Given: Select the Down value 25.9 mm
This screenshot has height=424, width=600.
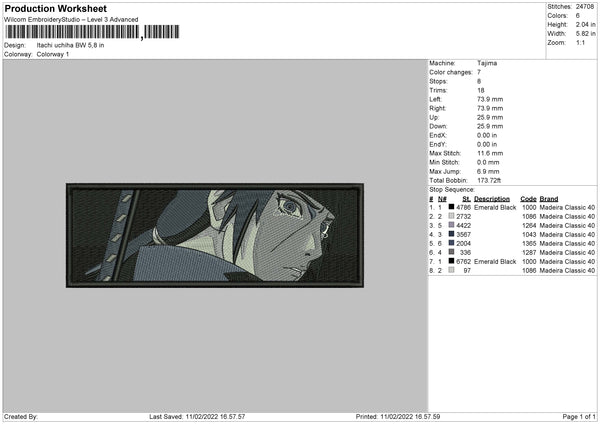Looking at the screenshot, I should pos(490,126).
